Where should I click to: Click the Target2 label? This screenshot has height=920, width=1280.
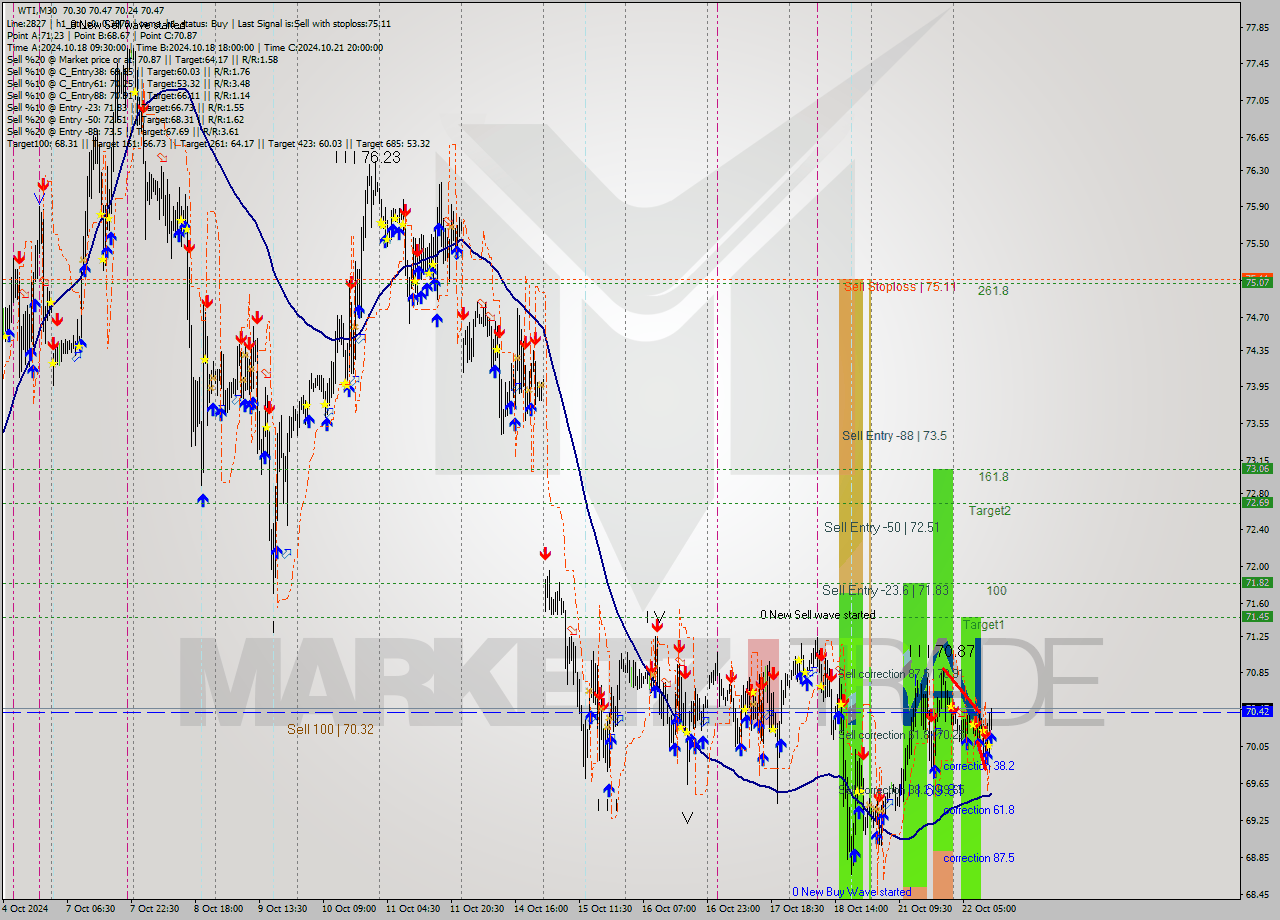(989, 511)
